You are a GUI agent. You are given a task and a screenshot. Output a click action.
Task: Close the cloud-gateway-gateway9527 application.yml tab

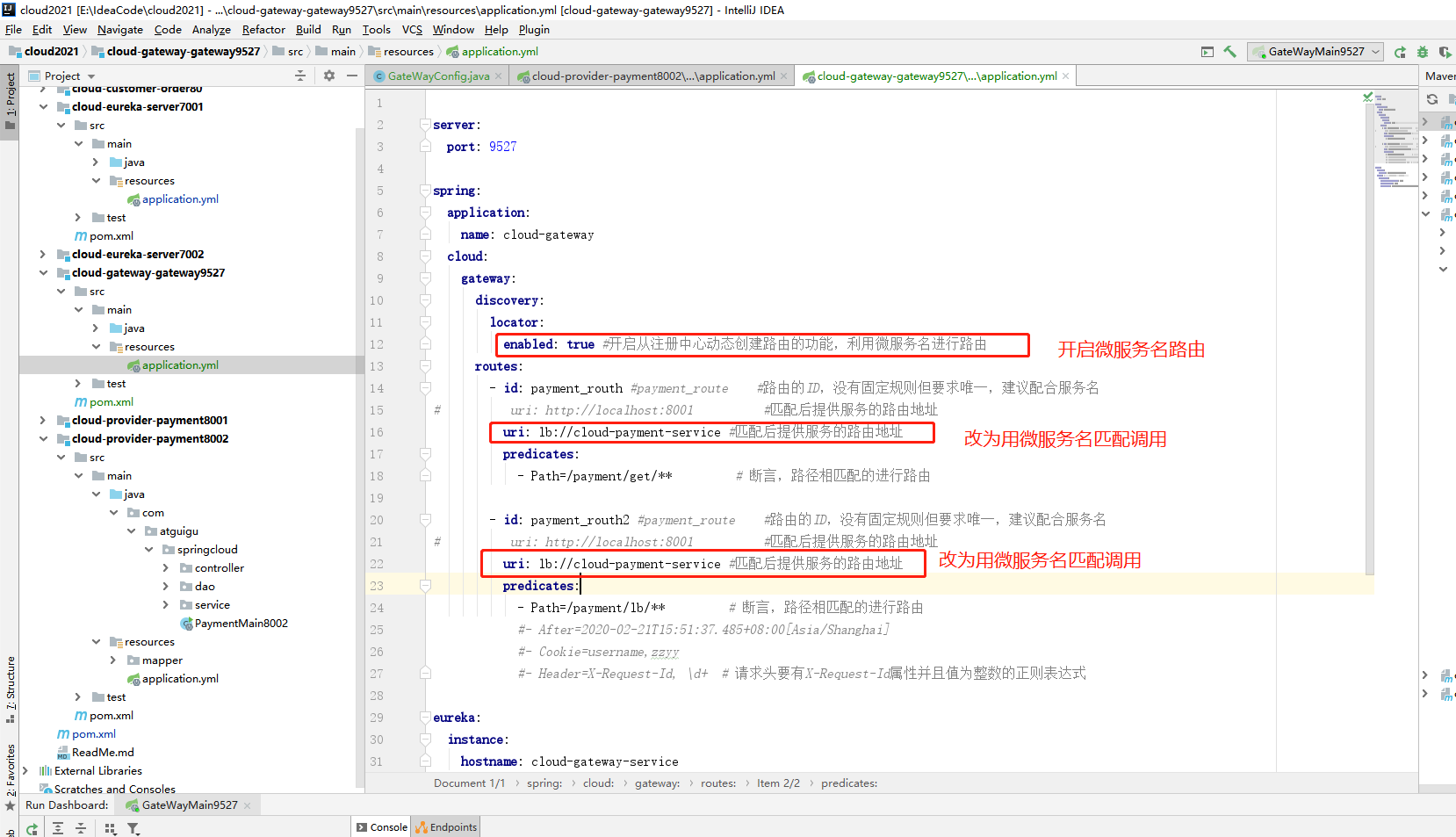coord(1066,76)
